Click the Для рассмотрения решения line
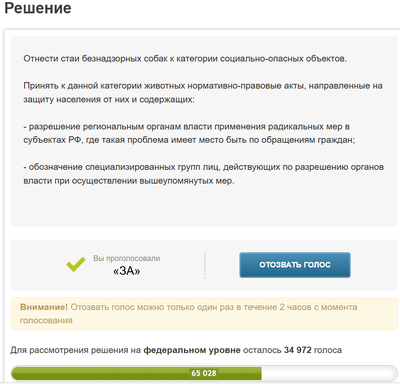The height and width of the screenshot is (384, 400). click(176, 350)
